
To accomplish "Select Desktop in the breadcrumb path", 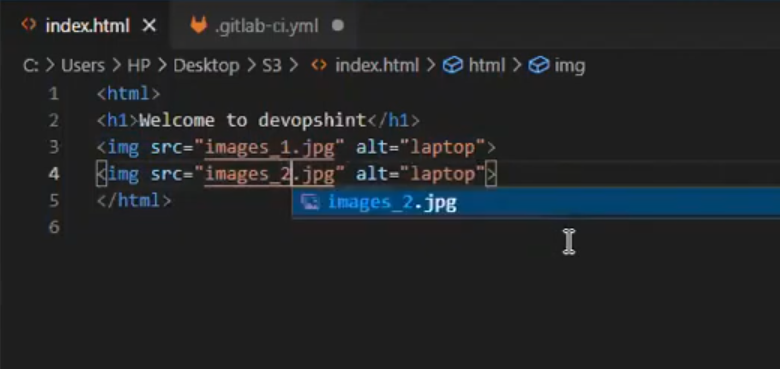I will pyautogui.click(x=206, y=66).
